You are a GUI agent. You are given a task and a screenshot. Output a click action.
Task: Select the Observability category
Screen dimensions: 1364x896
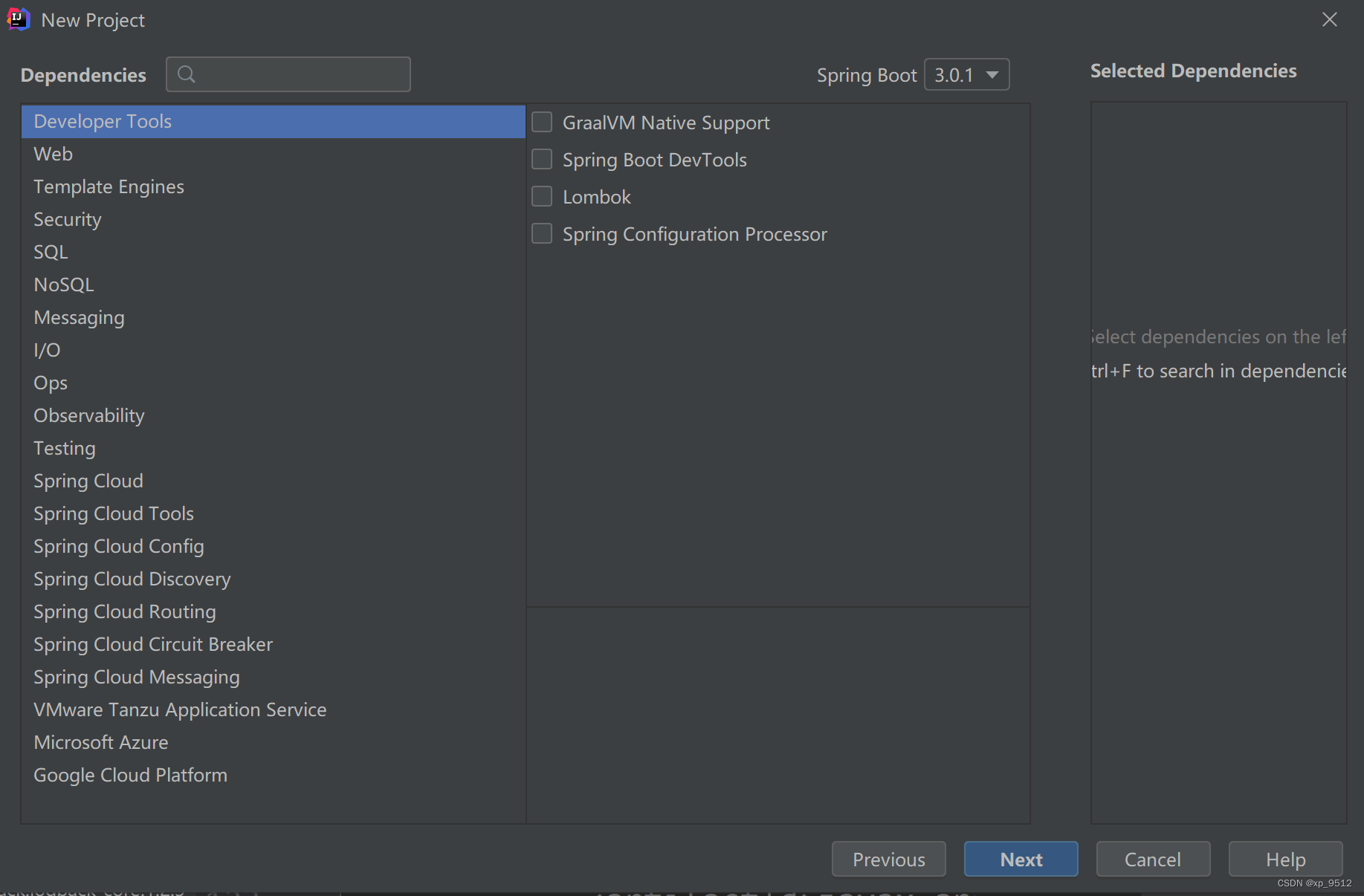pos(274,415)
